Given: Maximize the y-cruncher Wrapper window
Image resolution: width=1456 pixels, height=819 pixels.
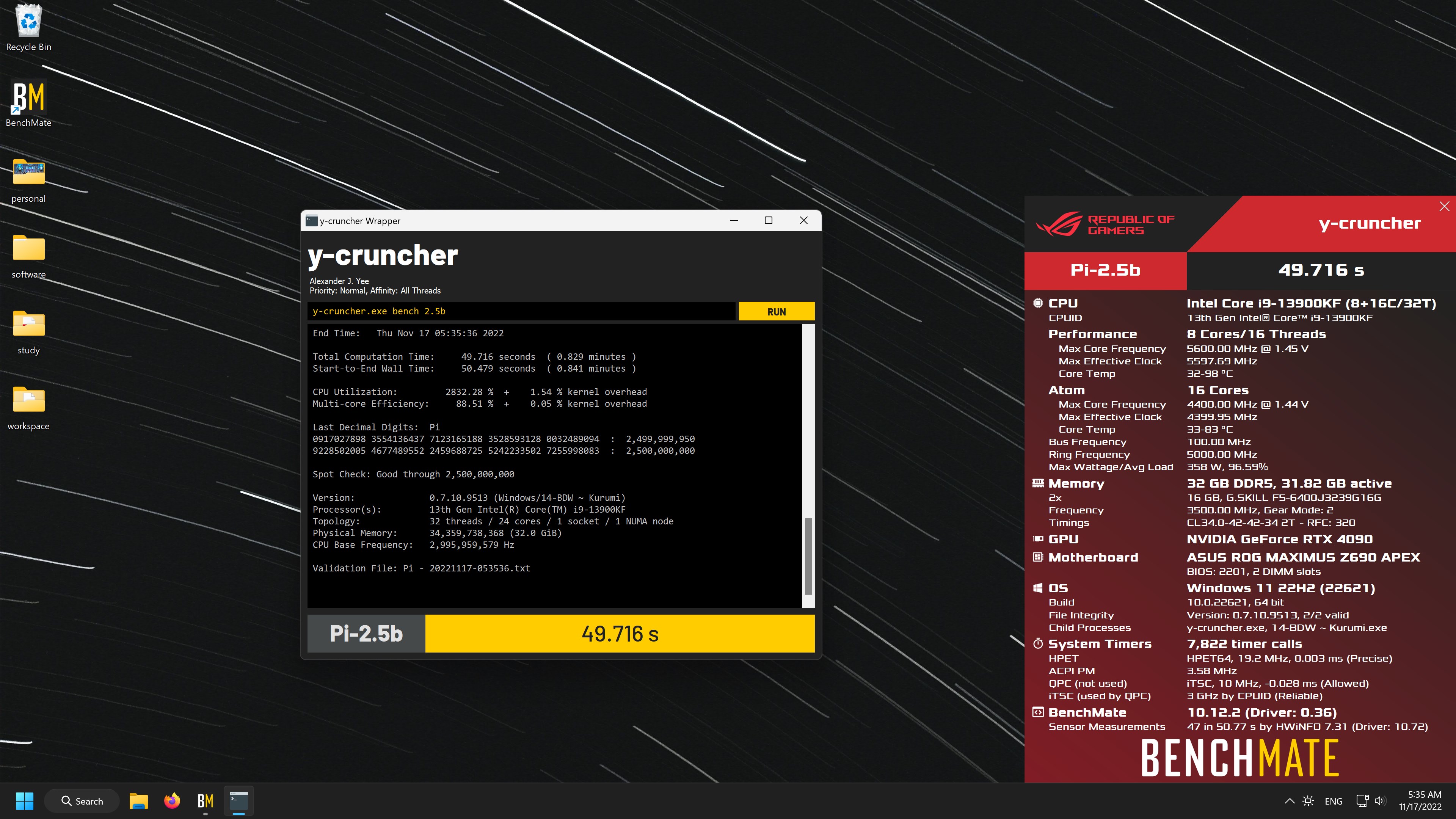Looking at the screenshot, I should pyautogui.click(x=768, y=220).
